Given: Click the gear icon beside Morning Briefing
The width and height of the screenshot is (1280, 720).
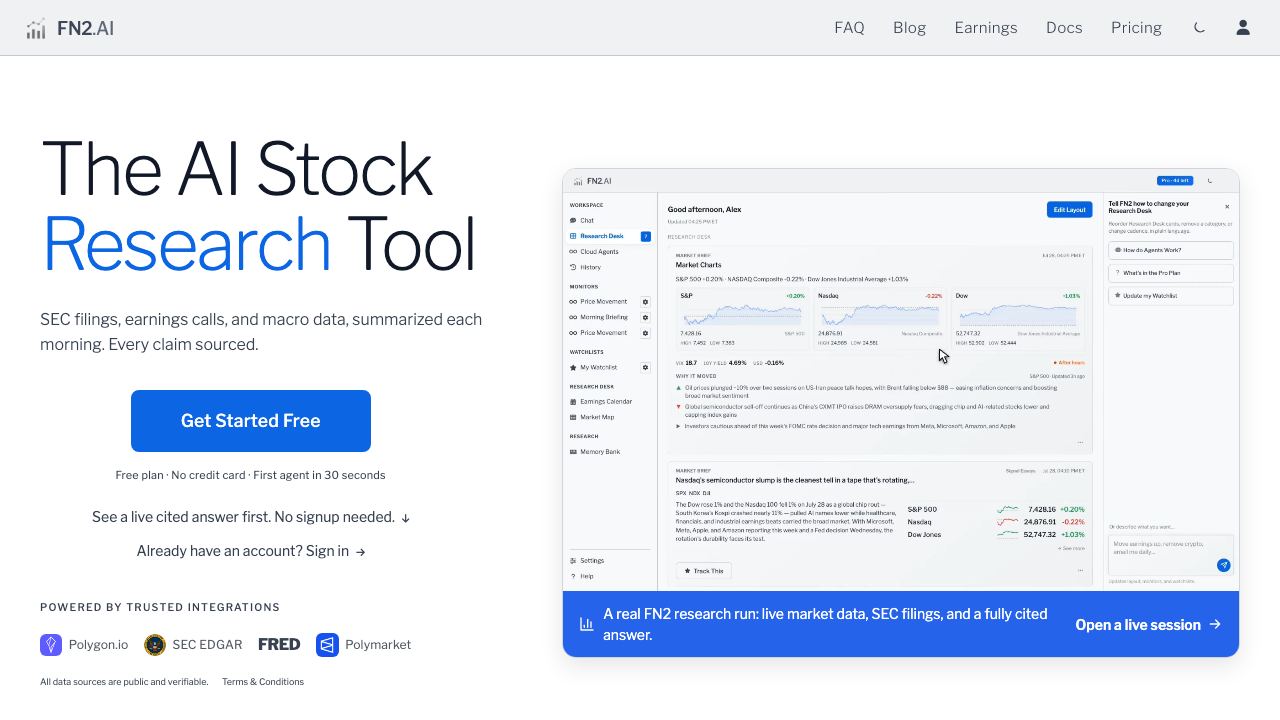Looking at the screenshot, I should (x=645, y=317).
